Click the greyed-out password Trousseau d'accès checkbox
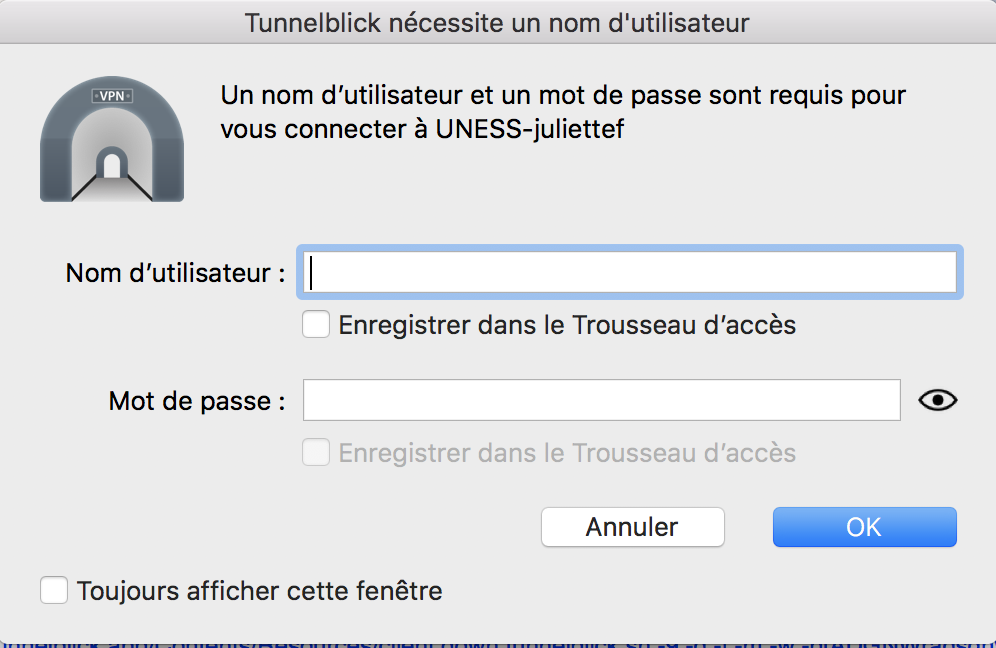Viewport: 996px width, 648px height. (316, 452)
